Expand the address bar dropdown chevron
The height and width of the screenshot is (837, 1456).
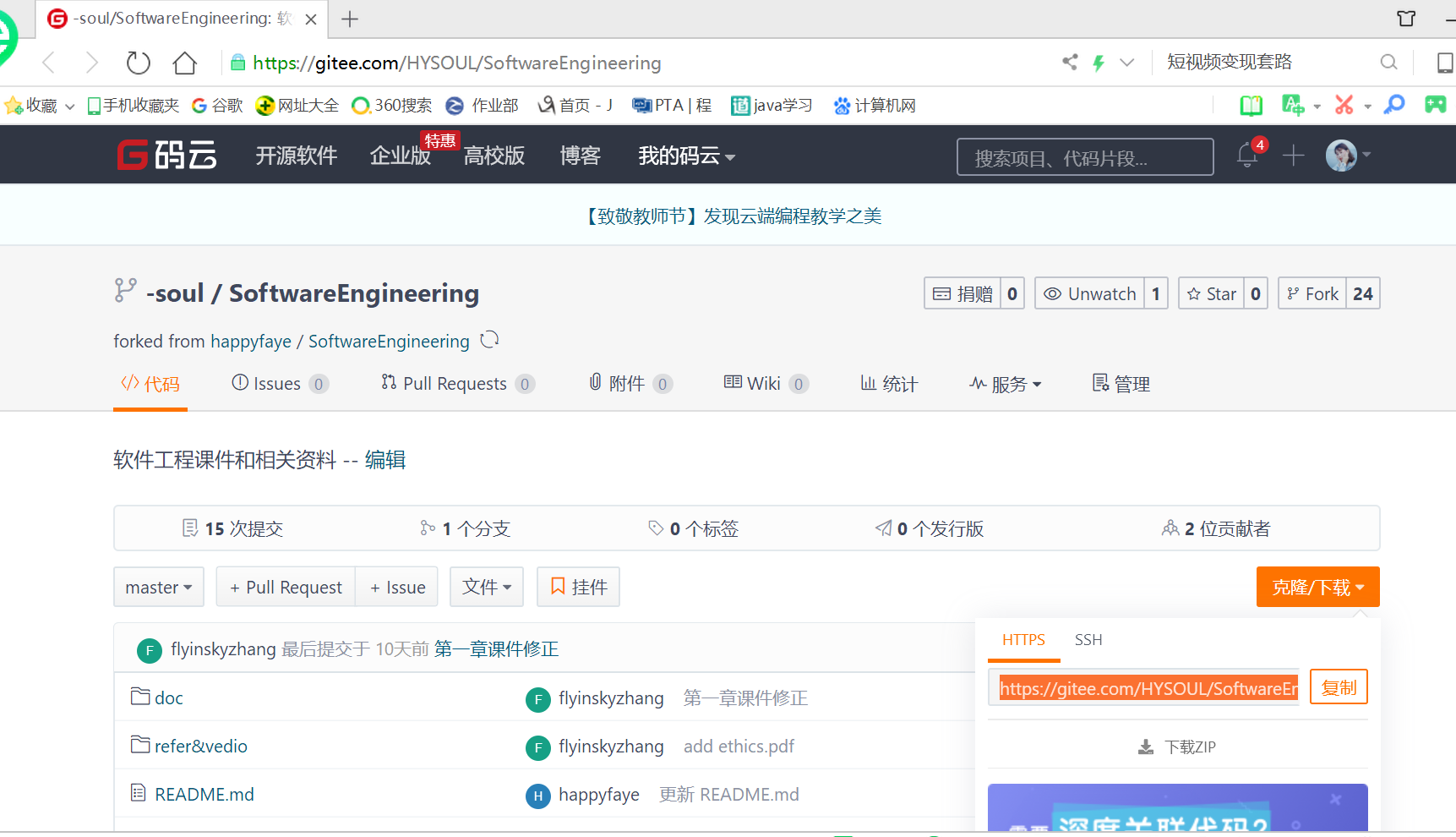tap(1126, 62)
